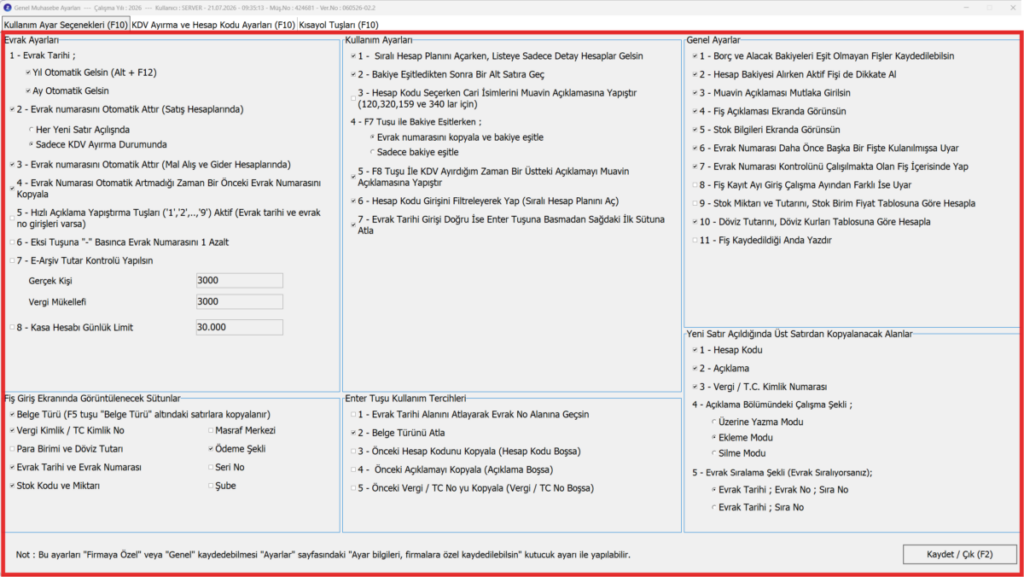The width and height of the screenshot is (1024, 577).
Task: Toggle Evrak Numarası Daha Önce Kullanılmışsa Uyar
Action: (695, 148)
